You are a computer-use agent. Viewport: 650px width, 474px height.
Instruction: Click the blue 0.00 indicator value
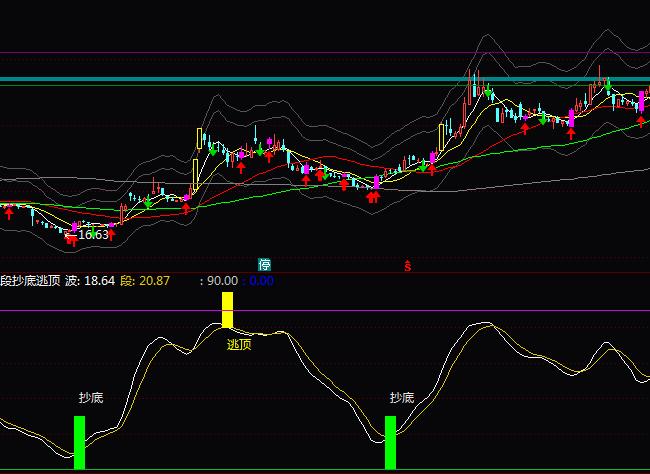click(260, 282)
